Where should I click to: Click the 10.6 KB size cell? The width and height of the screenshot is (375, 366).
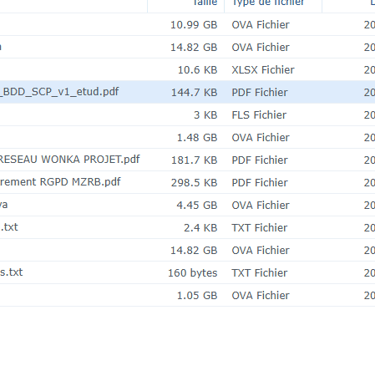(x=197, y=70)
